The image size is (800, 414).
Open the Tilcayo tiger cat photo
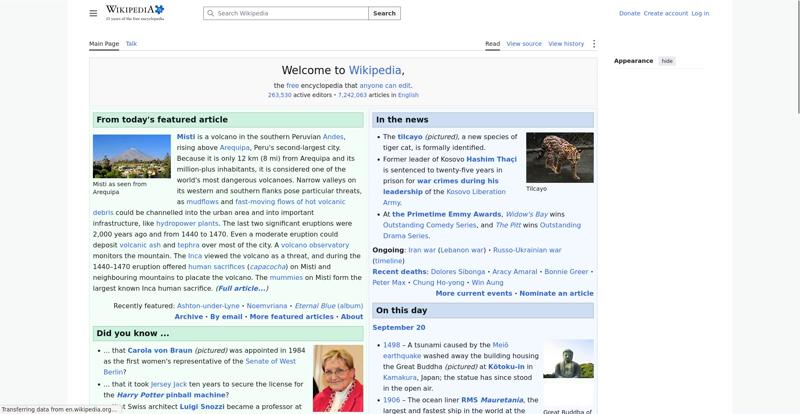click(x=560, y=157)
